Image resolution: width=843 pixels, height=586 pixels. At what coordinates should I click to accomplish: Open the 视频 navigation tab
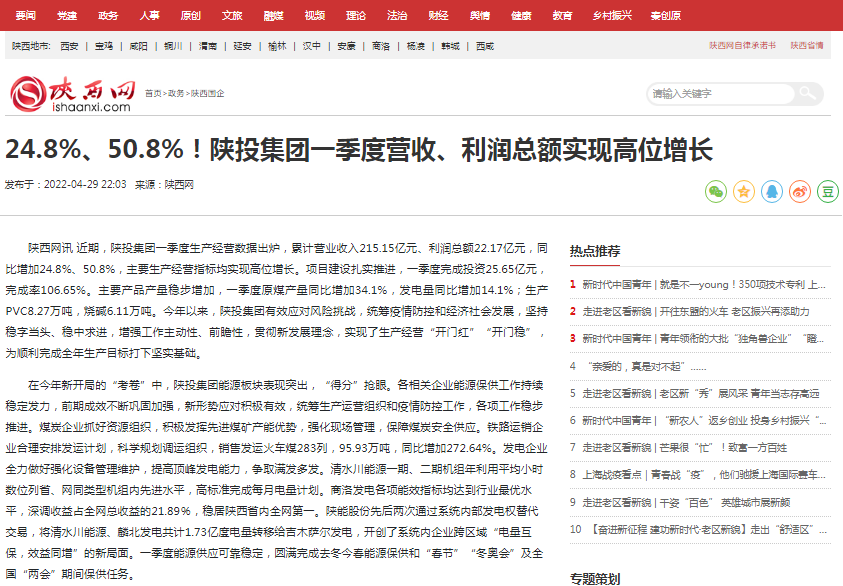(315, 16)
